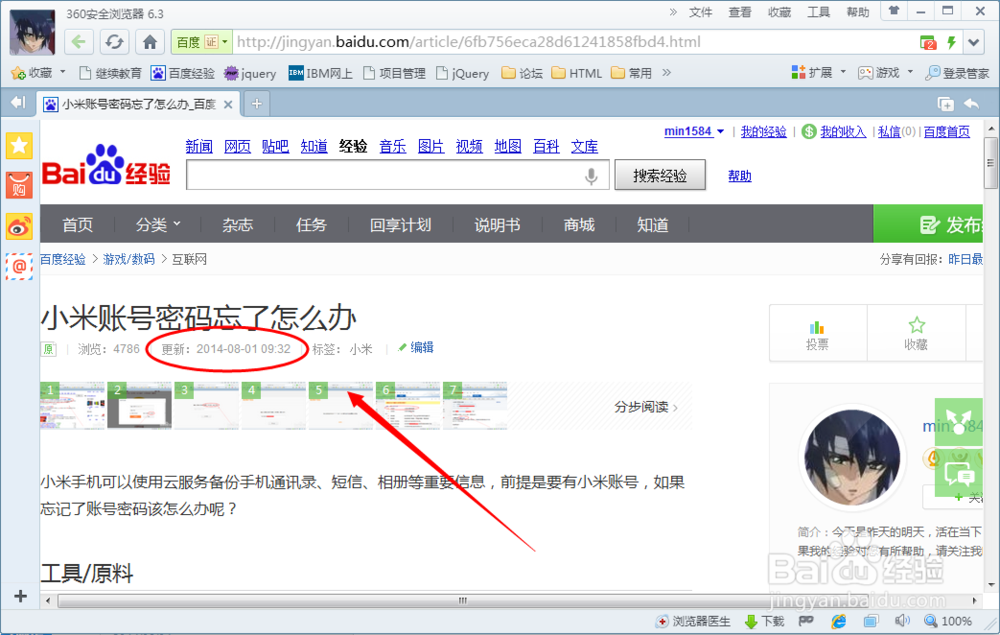Click the user avatar in title bar
The image size is (1000, 635).
coord(32,33)
